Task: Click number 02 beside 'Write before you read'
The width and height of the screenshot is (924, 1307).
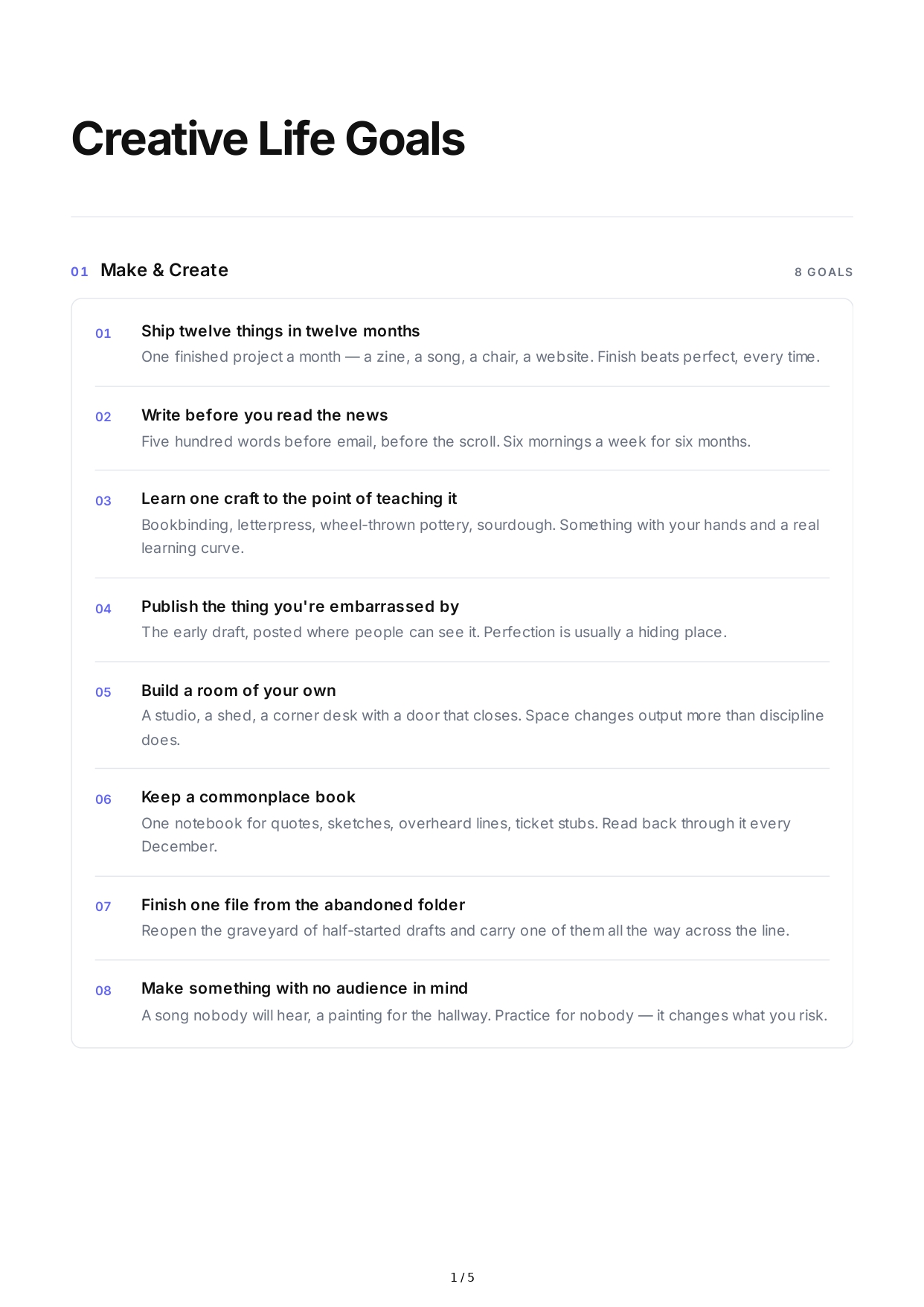Action: coord(103,417)
